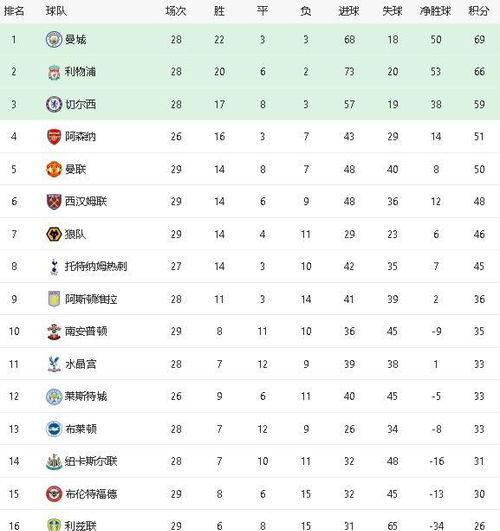The width and height of the screenshot is (500, 531).
Task: Click the Wolves club crest
Action: click(54, 234)
